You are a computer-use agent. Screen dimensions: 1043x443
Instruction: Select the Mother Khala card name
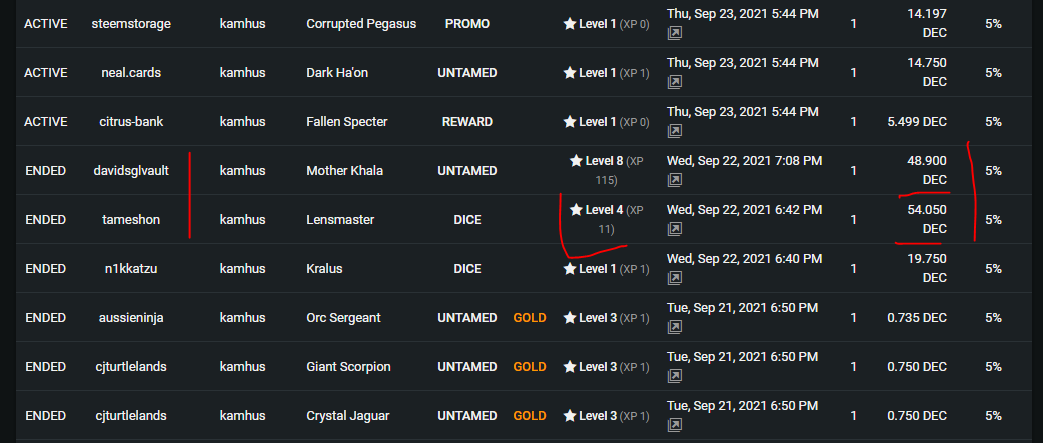tap(345, 171)
